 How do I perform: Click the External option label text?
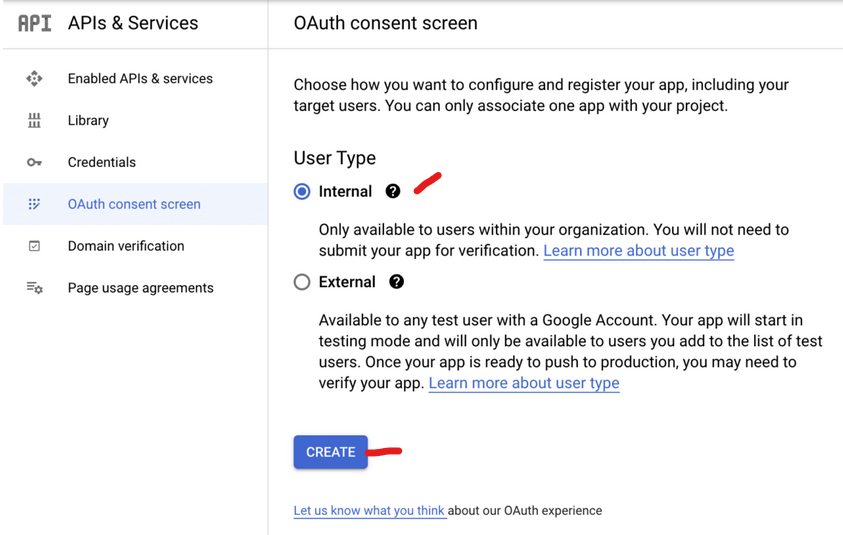347,282
